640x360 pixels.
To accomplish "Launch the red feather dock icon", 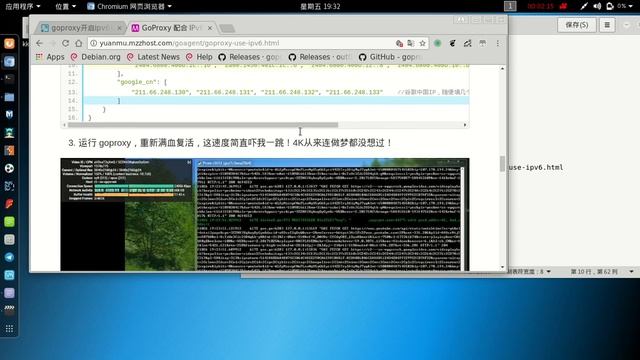I will pyautogui.click(x=9, y=204).
